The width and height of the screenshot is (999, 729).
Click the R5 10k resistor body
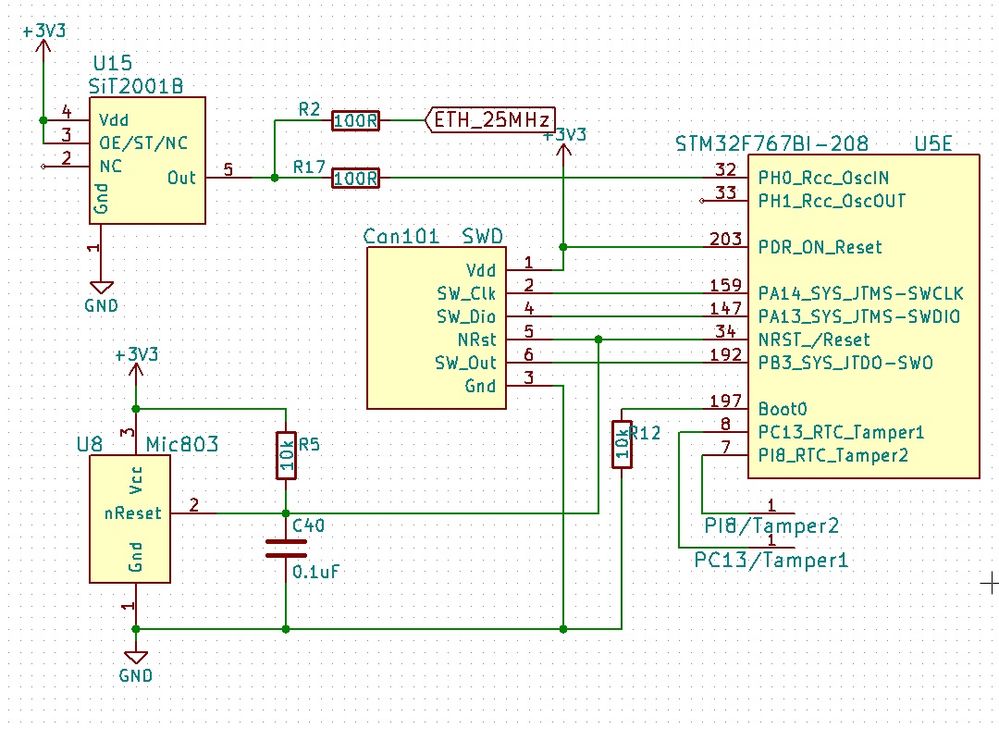286,455
